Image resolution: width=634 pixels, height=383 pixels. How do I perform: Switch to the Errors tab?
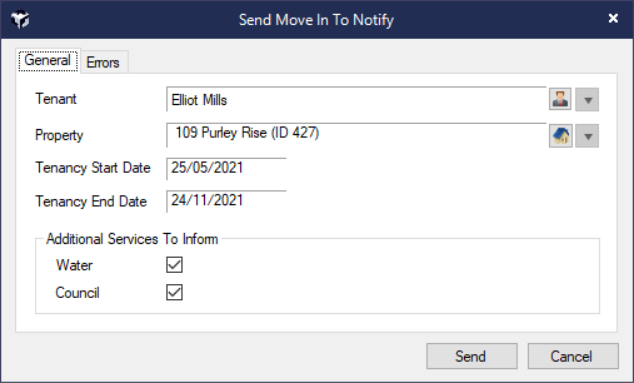click(x=104, y=62)
